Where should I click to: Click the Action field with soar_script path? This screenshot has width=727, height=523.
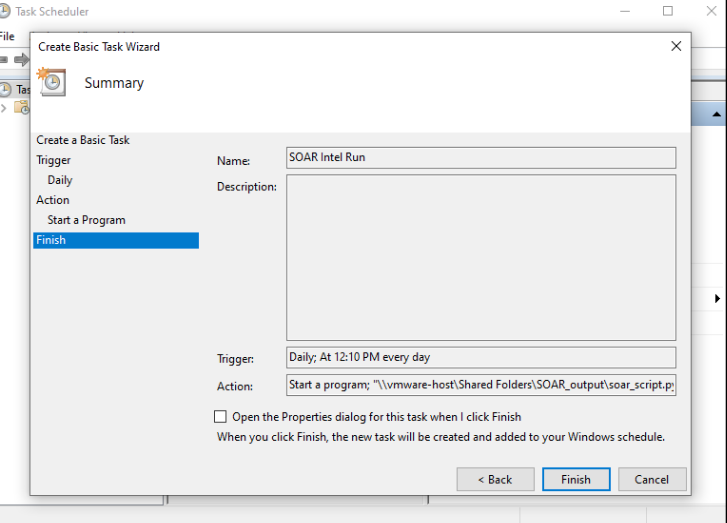[x=481, y=385]
